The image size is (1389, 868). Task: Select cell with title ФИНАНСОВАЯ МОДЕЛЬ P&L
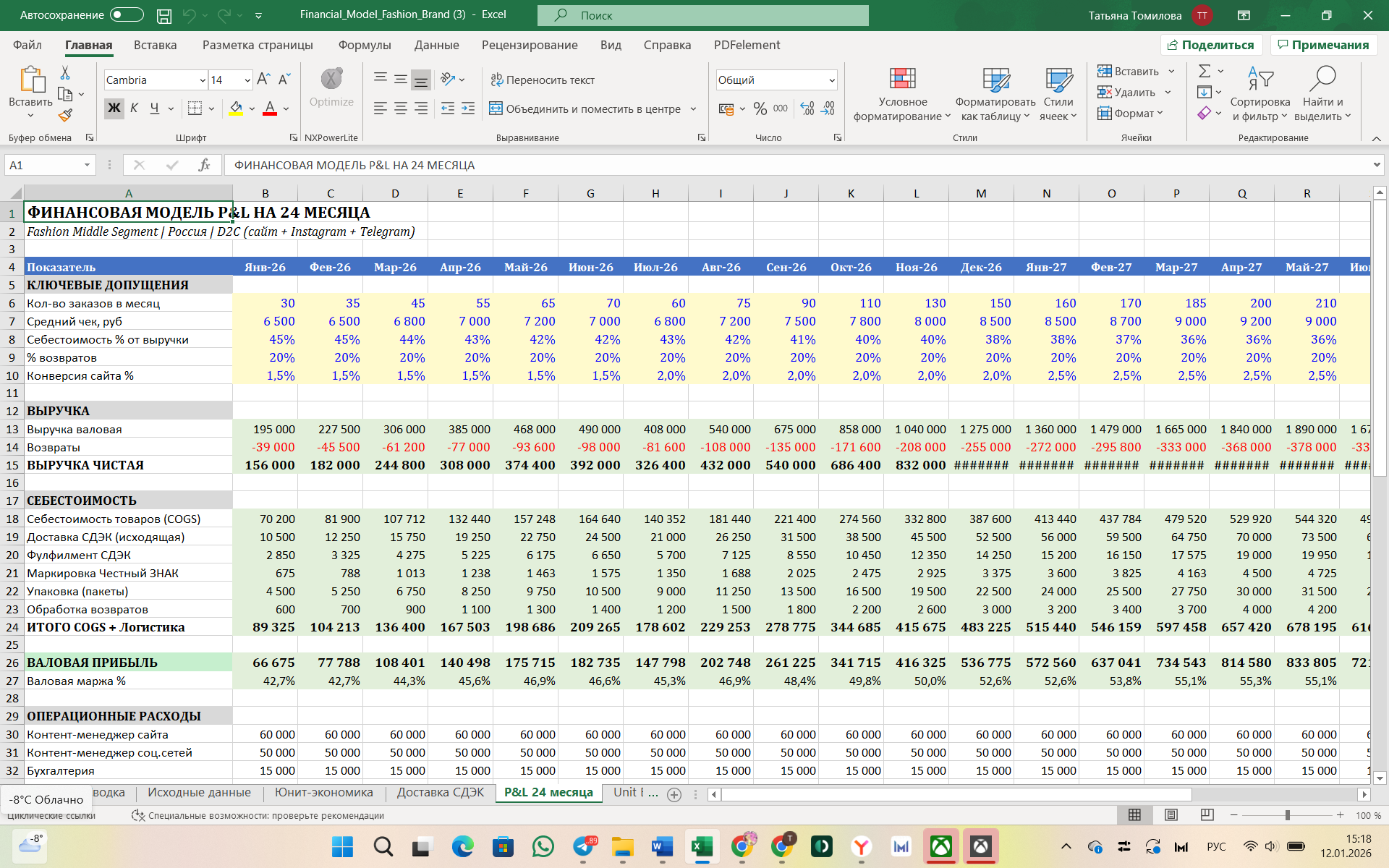click(x=128, y=213)
